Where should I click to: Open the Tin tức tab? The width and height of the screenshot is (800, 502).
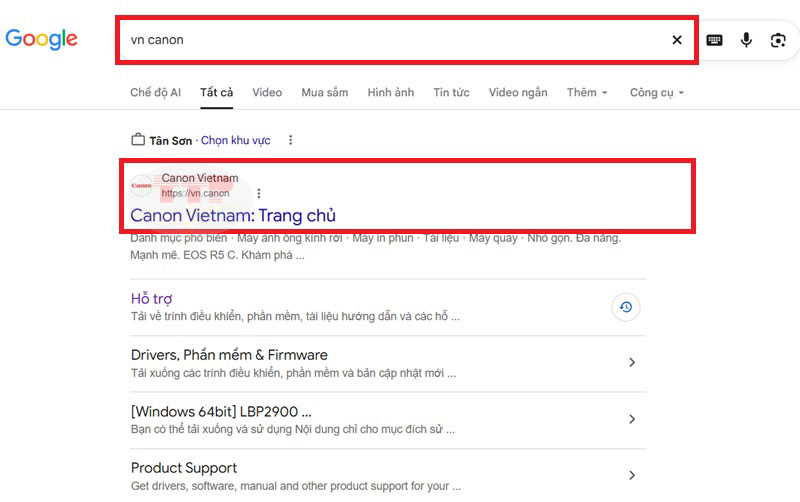(x=451, y=92)
